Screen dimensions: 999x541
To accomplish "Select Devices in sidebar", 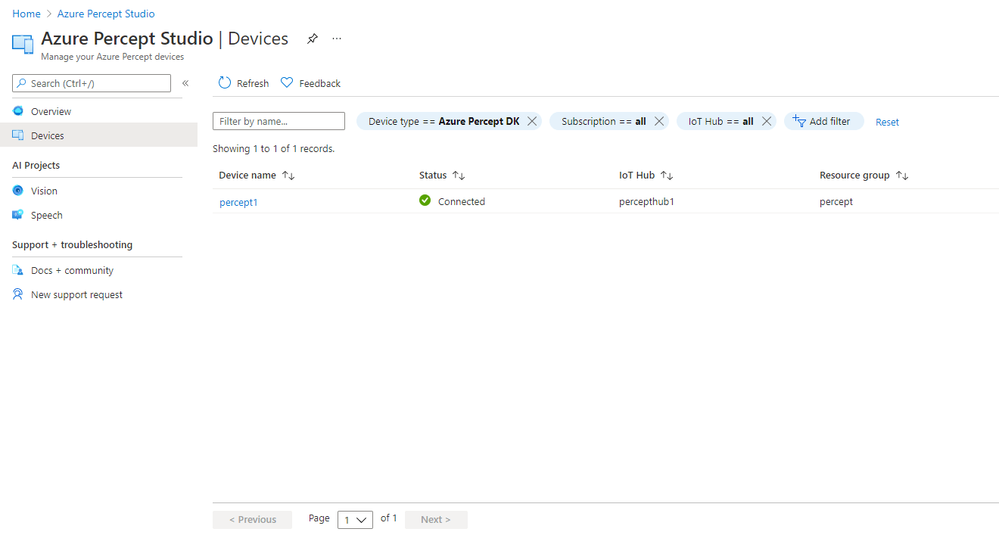I will [99, 136].
